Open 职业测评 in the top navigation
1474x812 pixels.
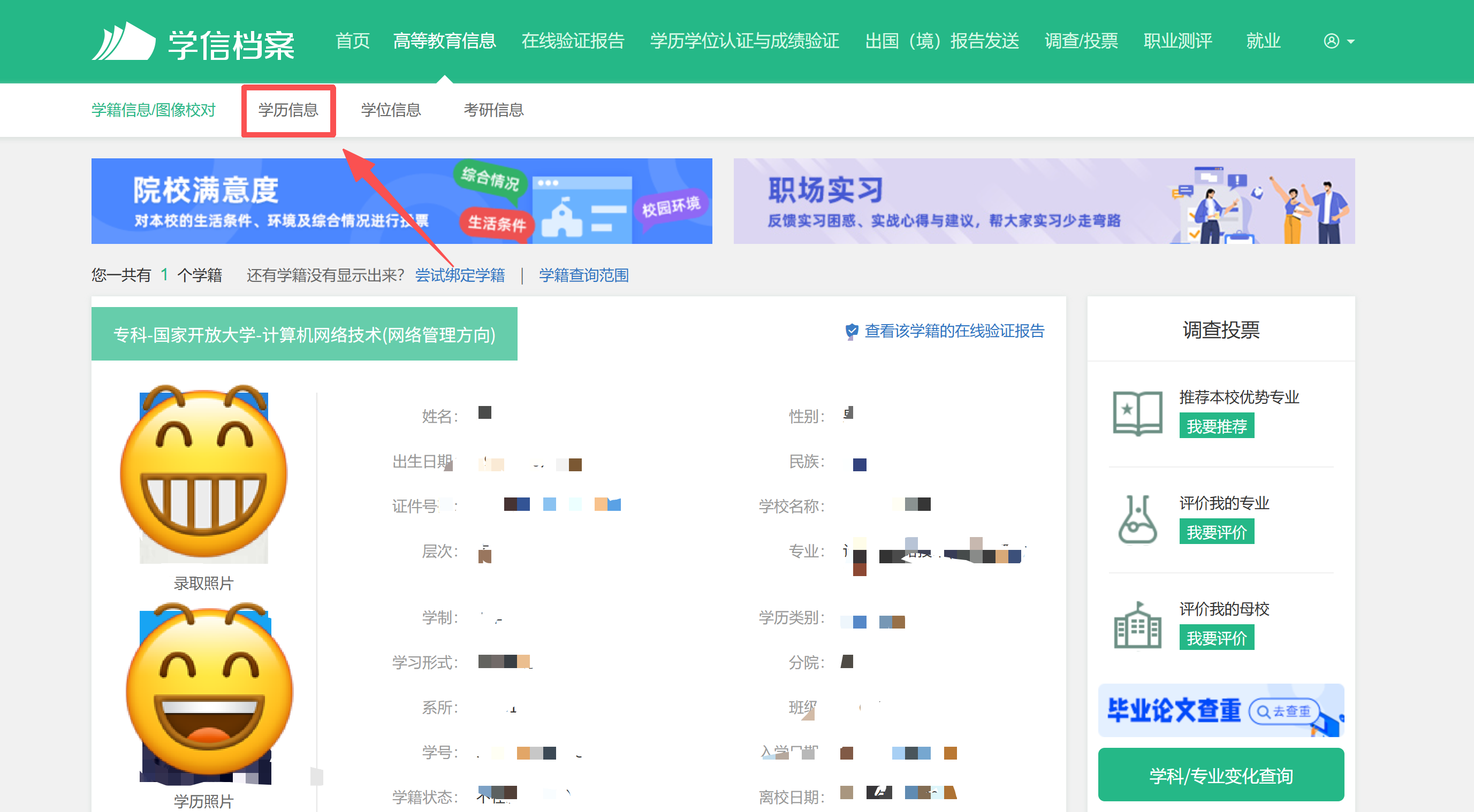click(1177, 41)
